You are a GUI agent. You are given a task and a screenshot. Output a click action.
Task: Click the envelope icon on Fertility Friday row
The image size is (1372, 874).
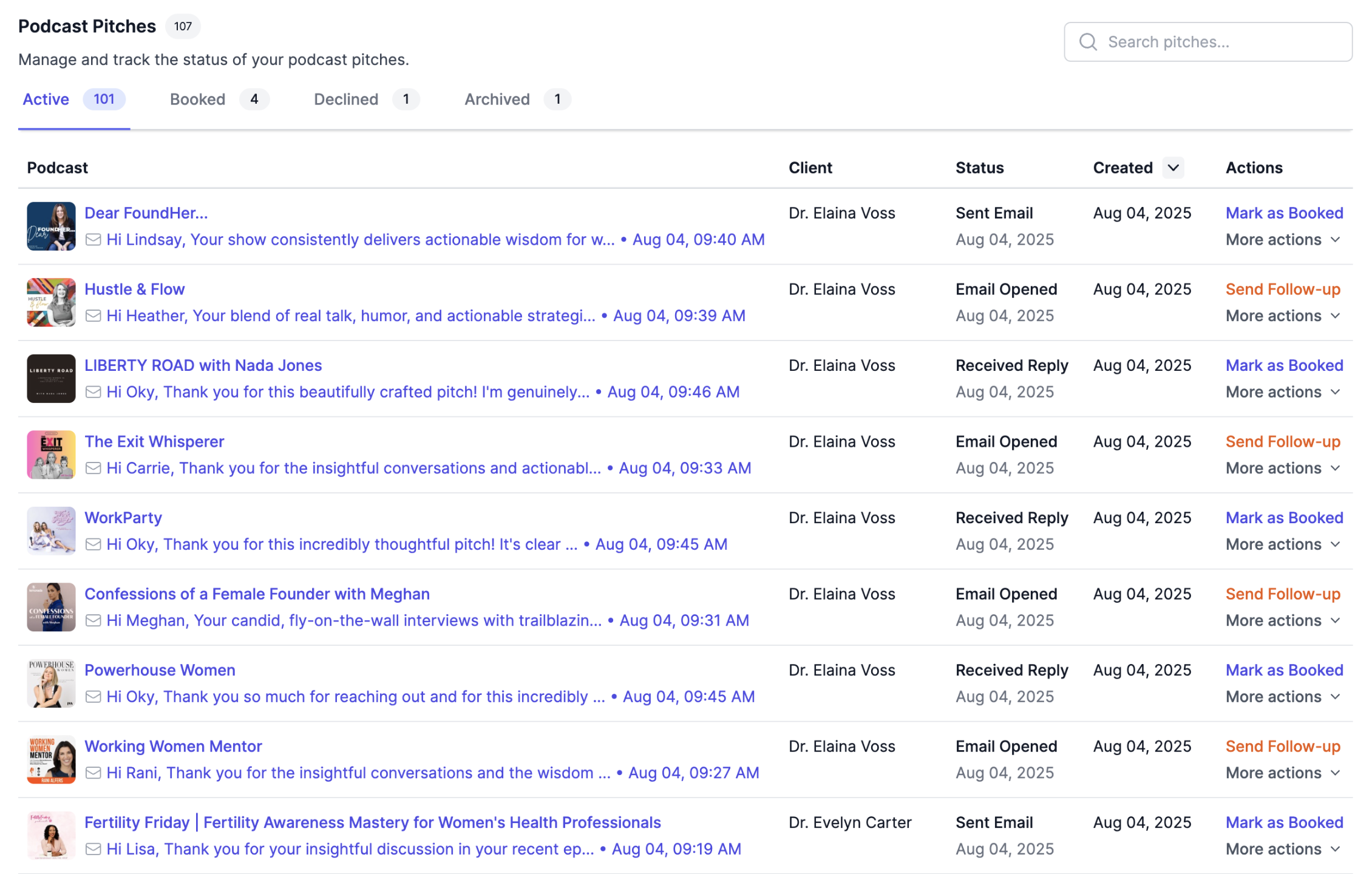pyautogui.click(x=94, y=849)
